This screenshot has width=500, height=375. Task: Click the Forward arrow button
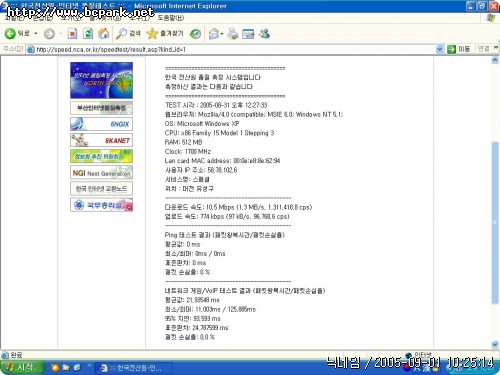pos(49,34)
